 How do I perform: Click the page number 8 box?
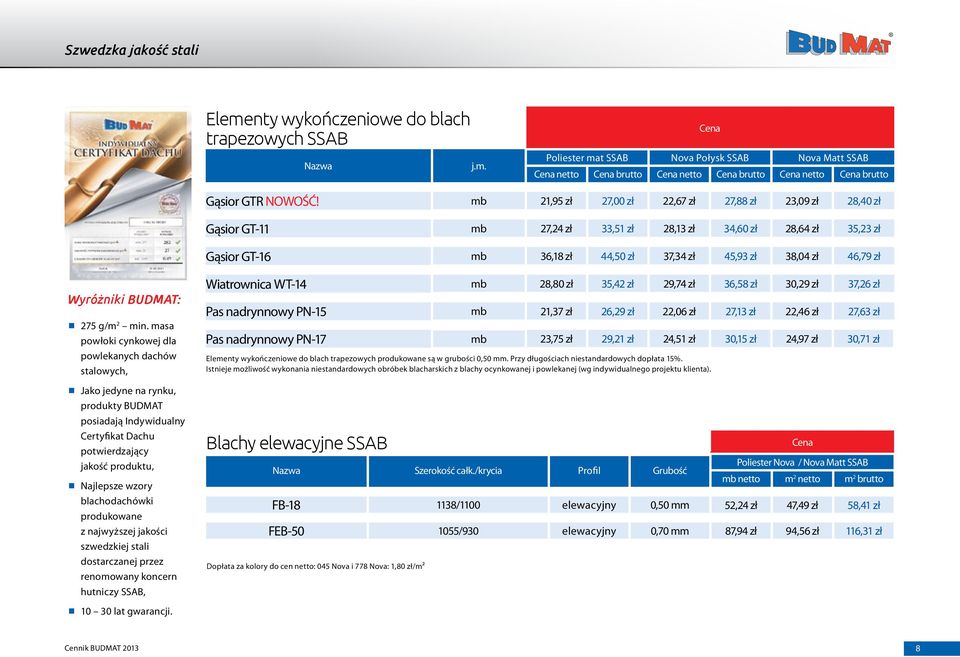(x=931, y=648)
